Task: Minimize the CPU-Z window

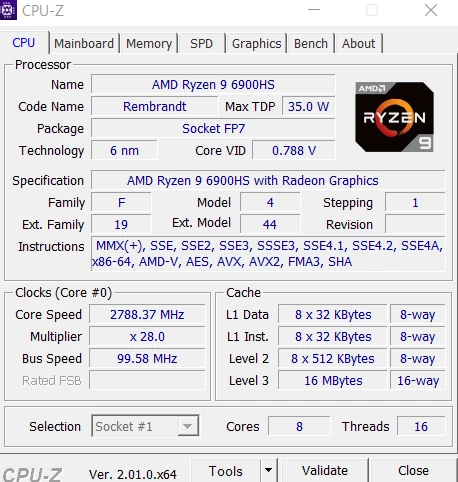Action: [314, 10]
